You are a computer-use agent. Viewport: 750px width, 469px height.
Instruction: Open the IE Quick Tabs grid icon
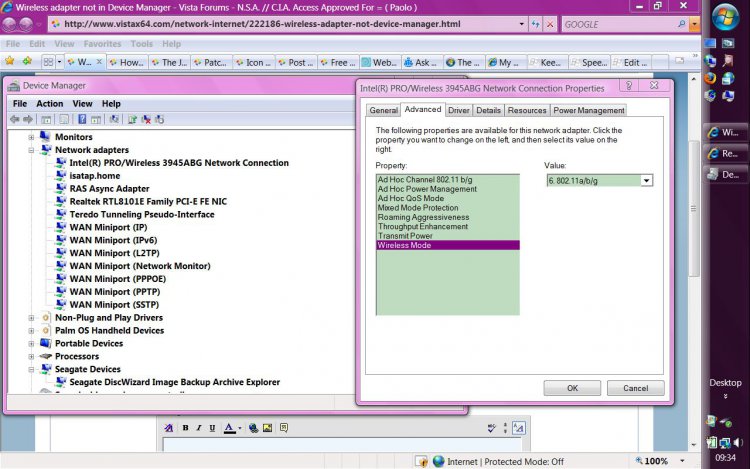pyautogui.click(x=48, y=62)
